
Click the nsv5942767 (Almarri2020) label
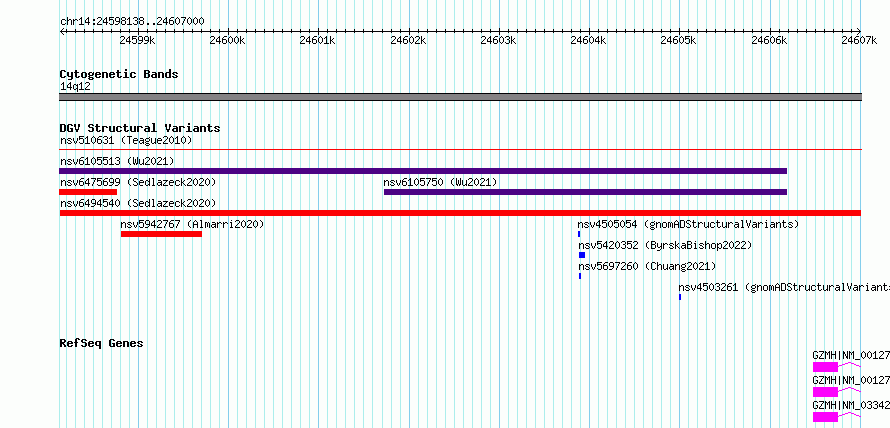pyautogui.click(x=192, y=224)
